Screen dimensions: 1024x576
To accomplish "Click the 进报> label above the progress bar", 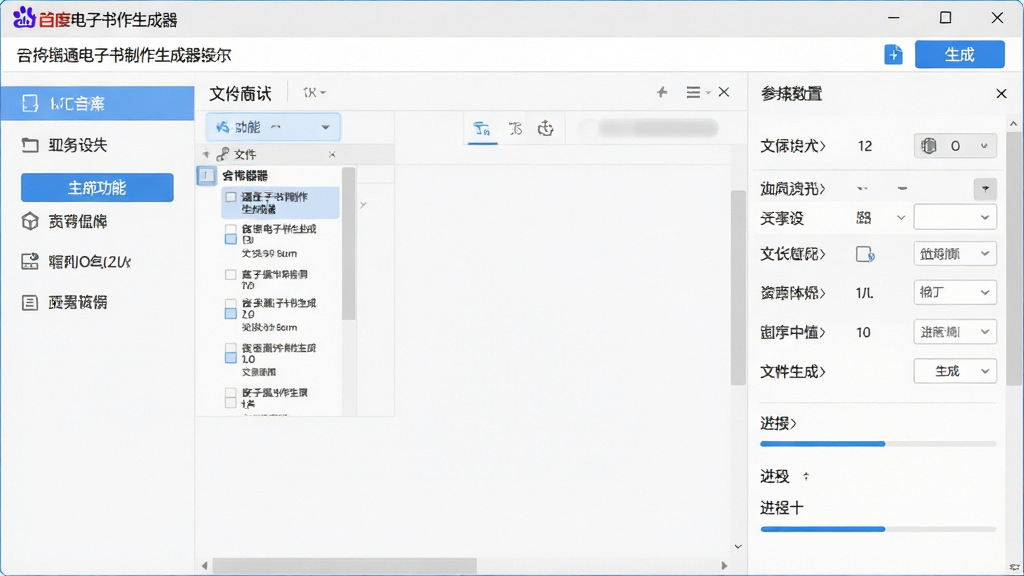I will click(778, 424).
